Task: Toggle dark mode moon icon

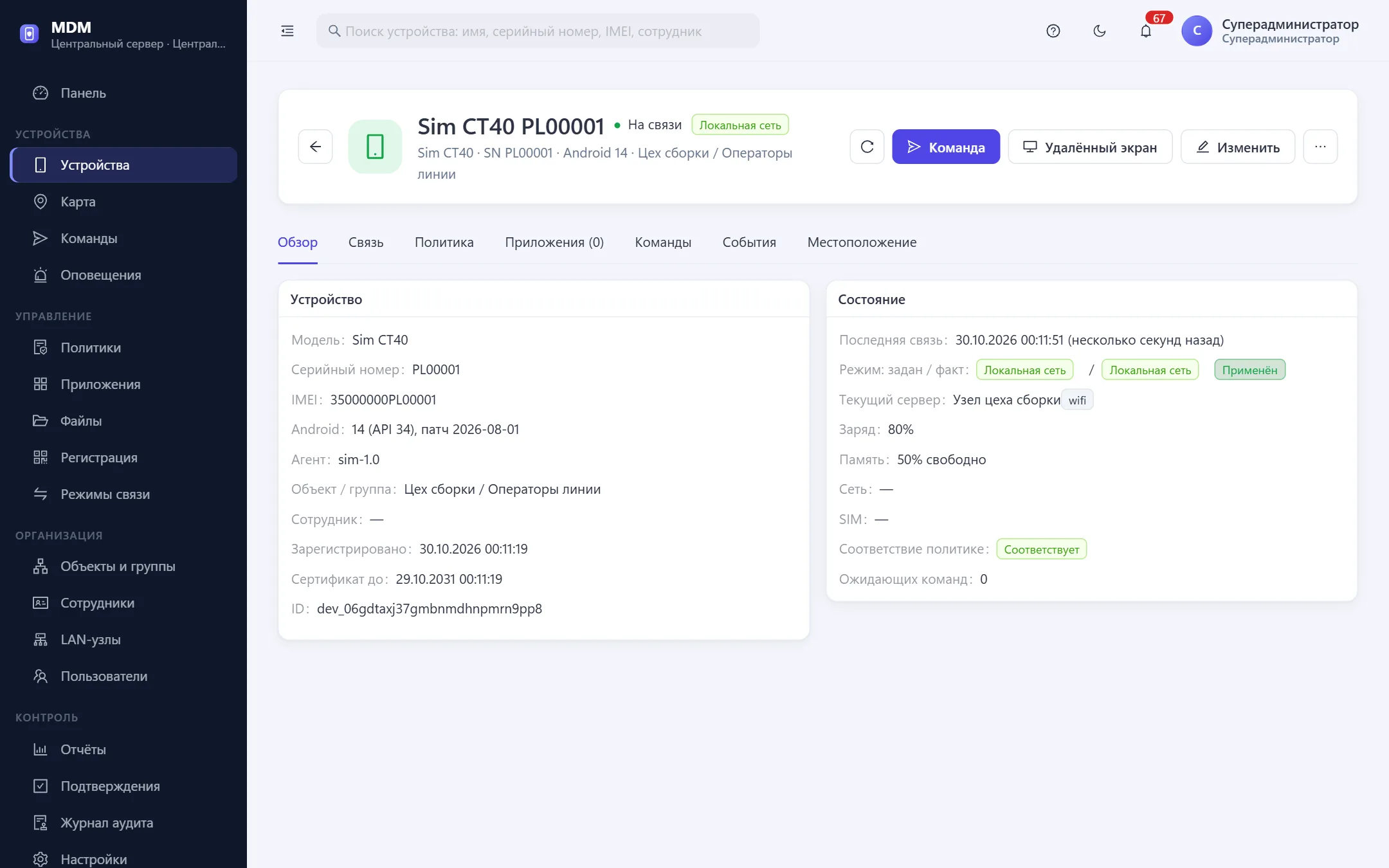Action: coord(1099,31)
